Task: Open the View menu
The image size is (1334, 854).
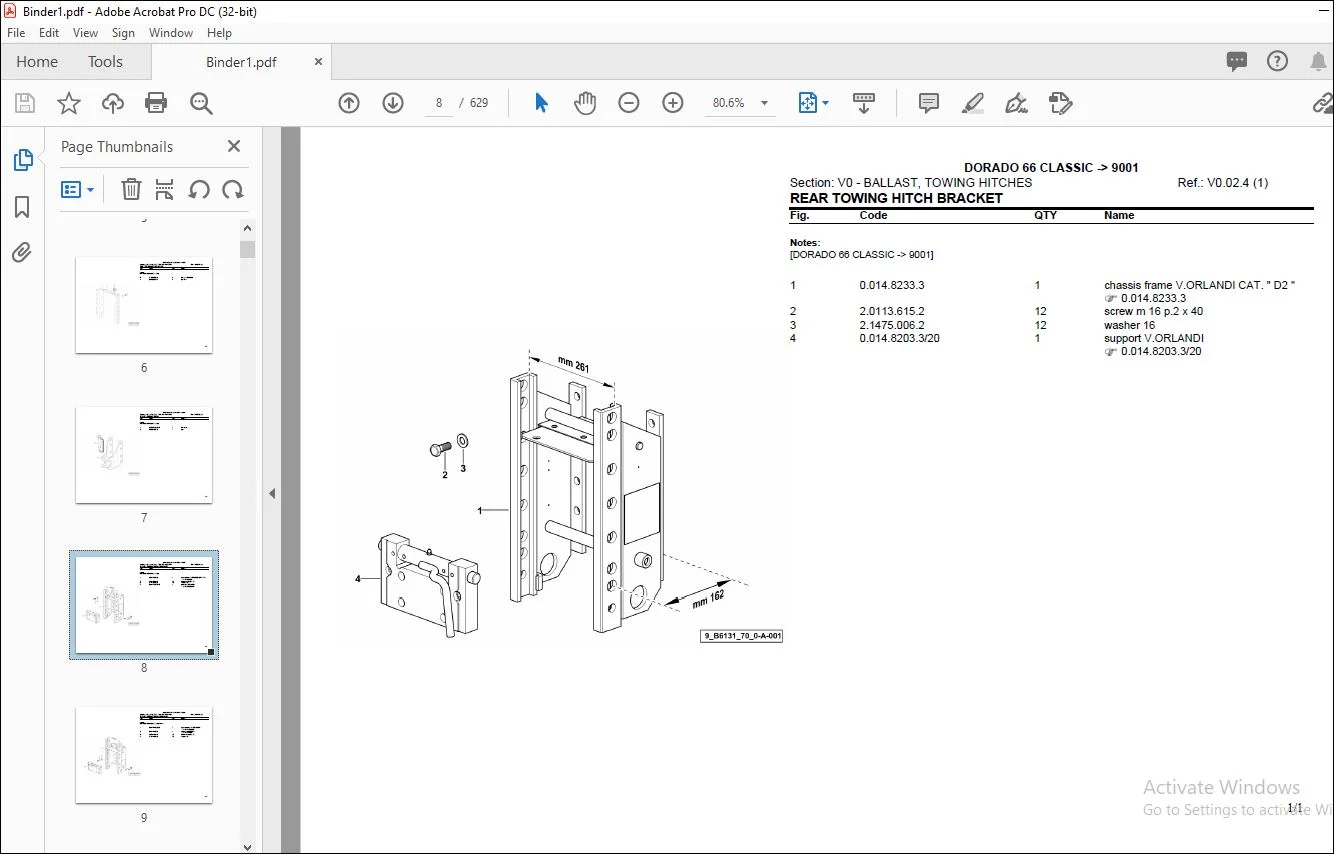Action: 86,33
